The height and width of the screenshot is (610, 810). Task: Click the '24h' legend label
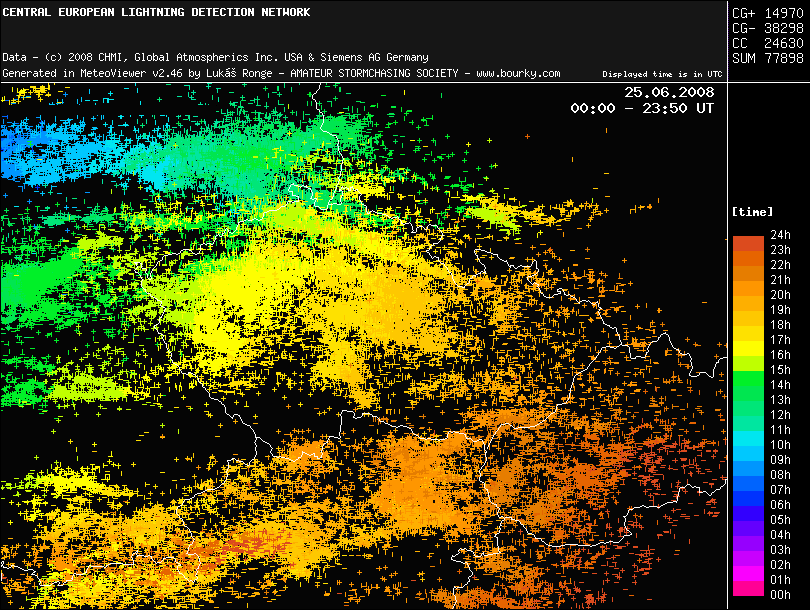point(780,235)
